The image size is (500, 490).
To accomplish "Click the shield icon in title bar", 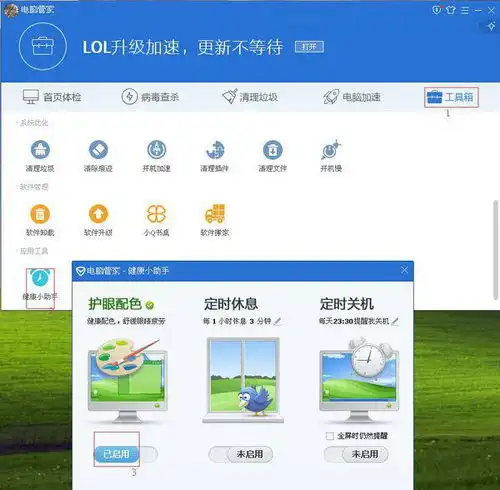I will point(436,10).
